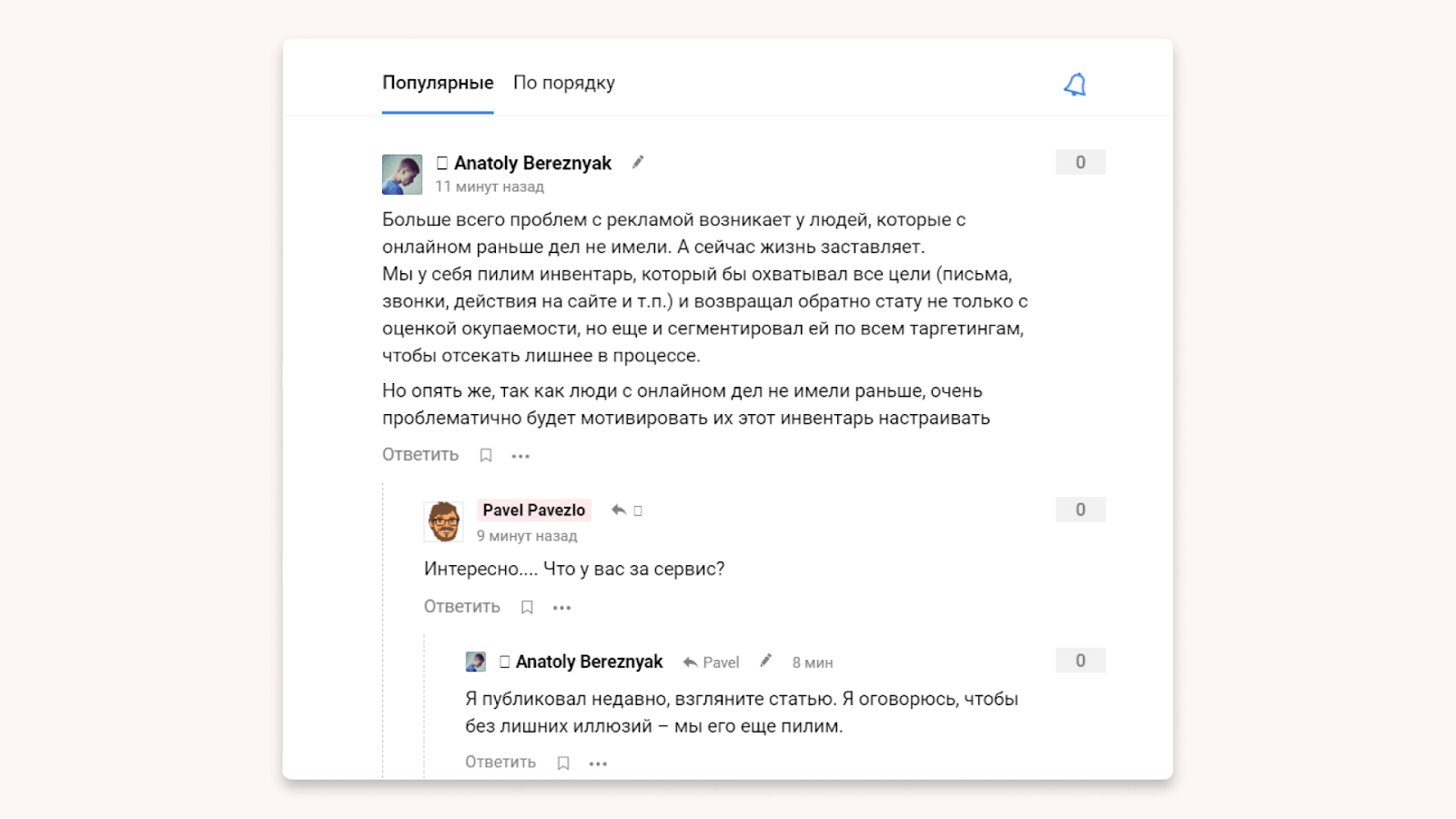Click Ответить under Anatoly's first comment
This screenshot has height=819, width=1456.
coord(420,455)
